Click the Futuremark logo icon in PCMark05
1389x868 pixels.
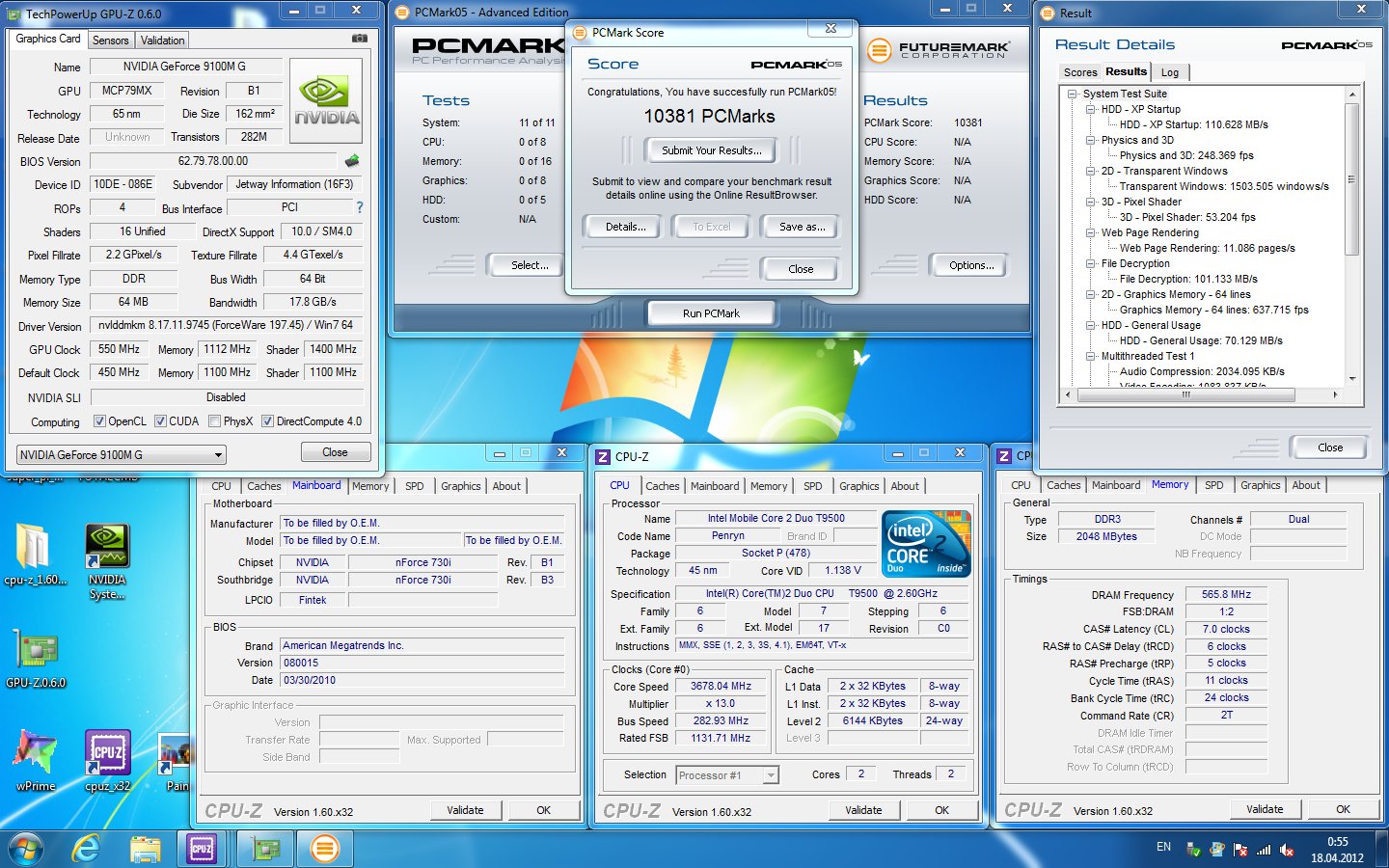pos(879,50)
